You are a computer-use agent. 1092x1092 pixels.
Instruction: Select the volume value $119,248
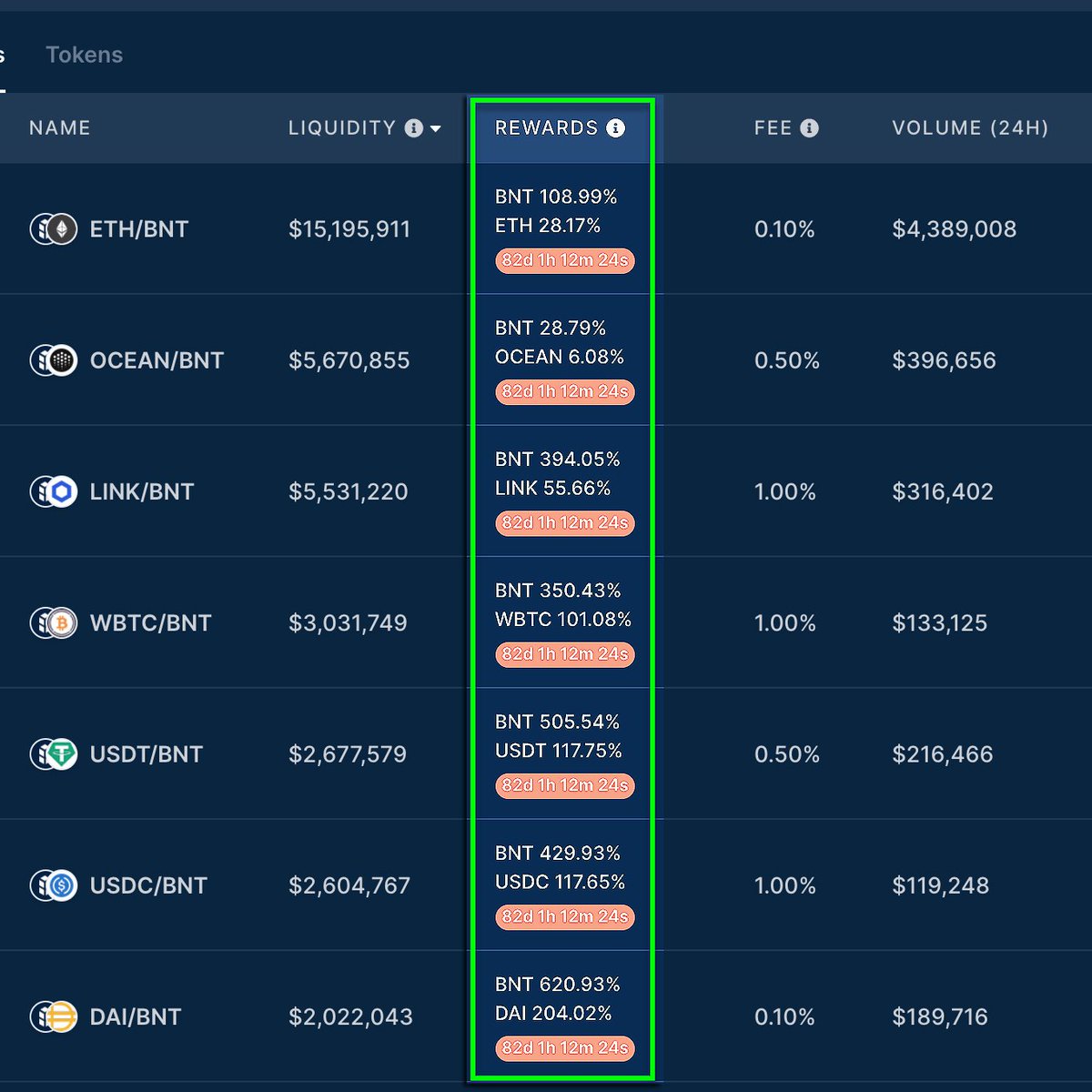coord(941,885)
